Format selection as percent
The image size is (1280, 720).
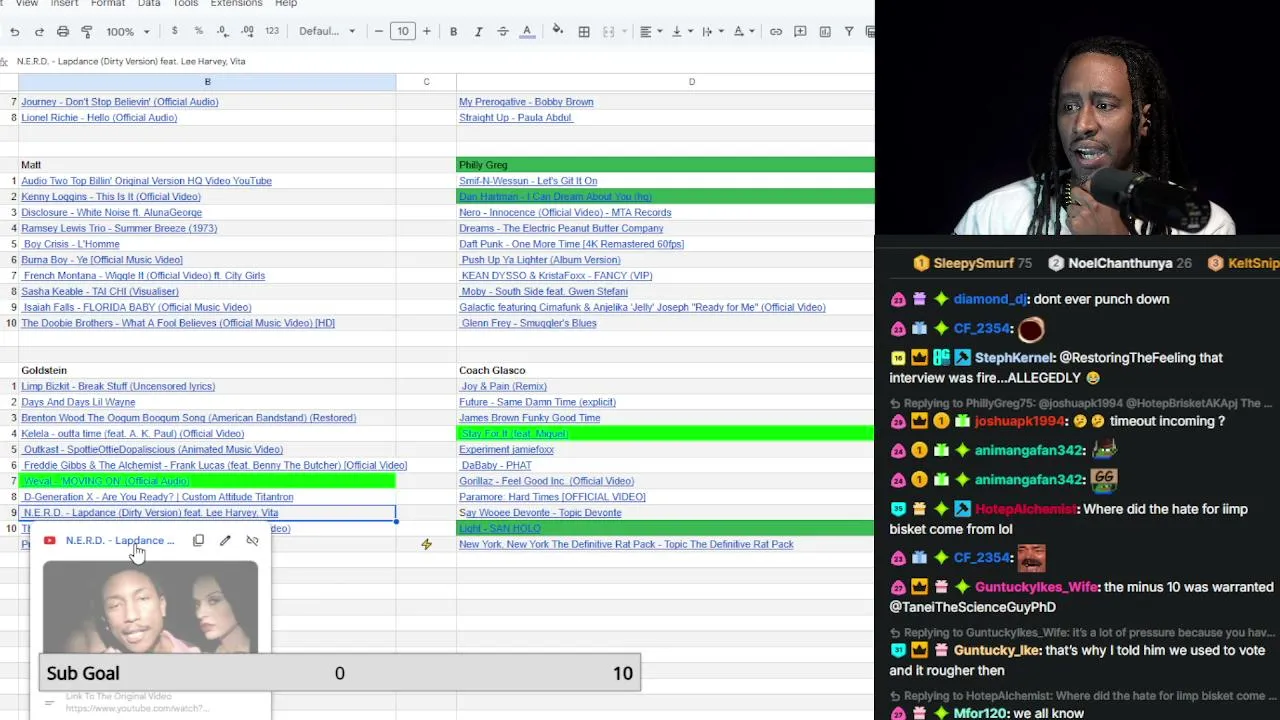point(199,32)
